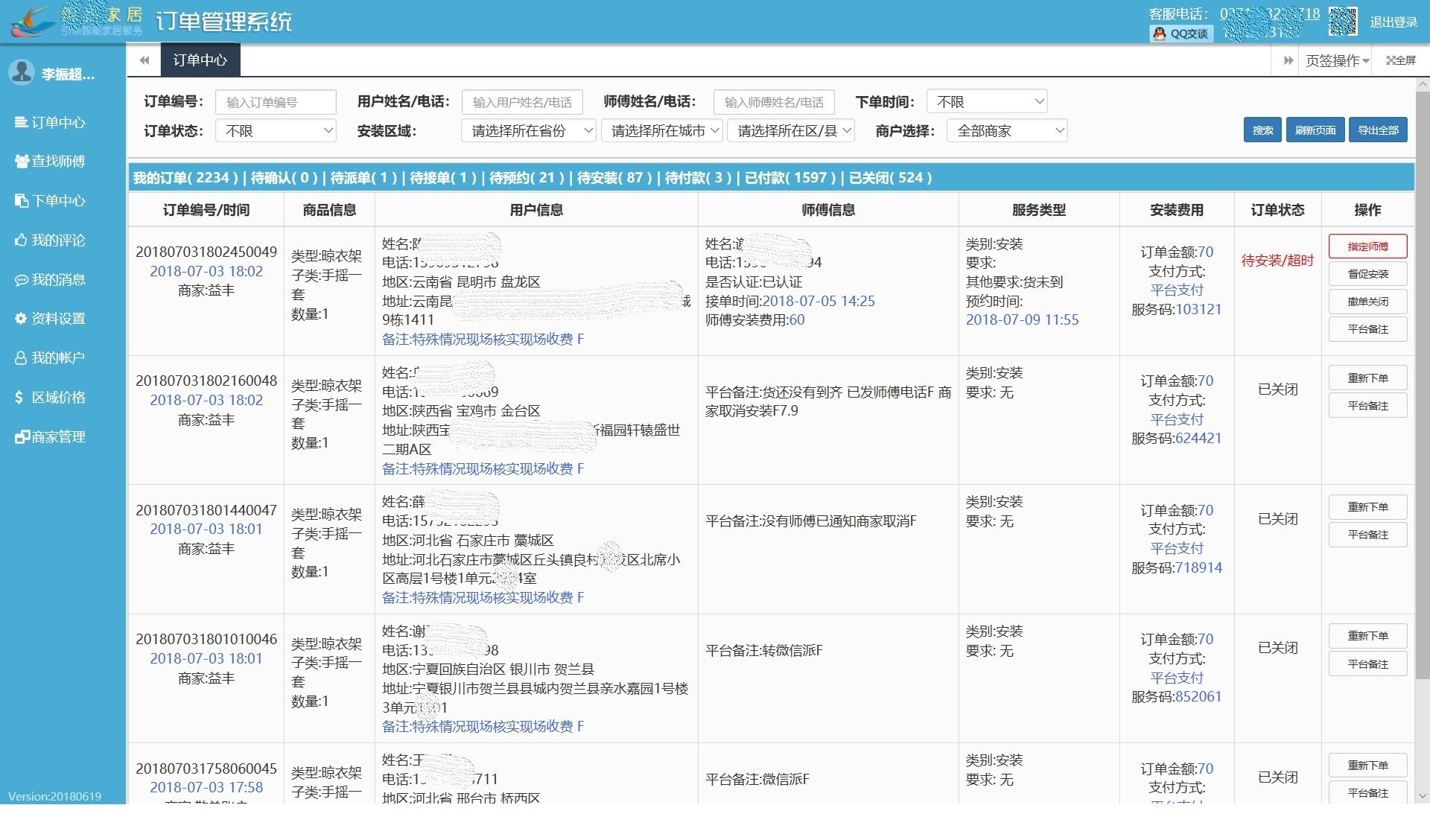The height and width of the screenshot is (840, 1430).
Task: Click the 订单编号/时间 column header
Action: point(206,210)
